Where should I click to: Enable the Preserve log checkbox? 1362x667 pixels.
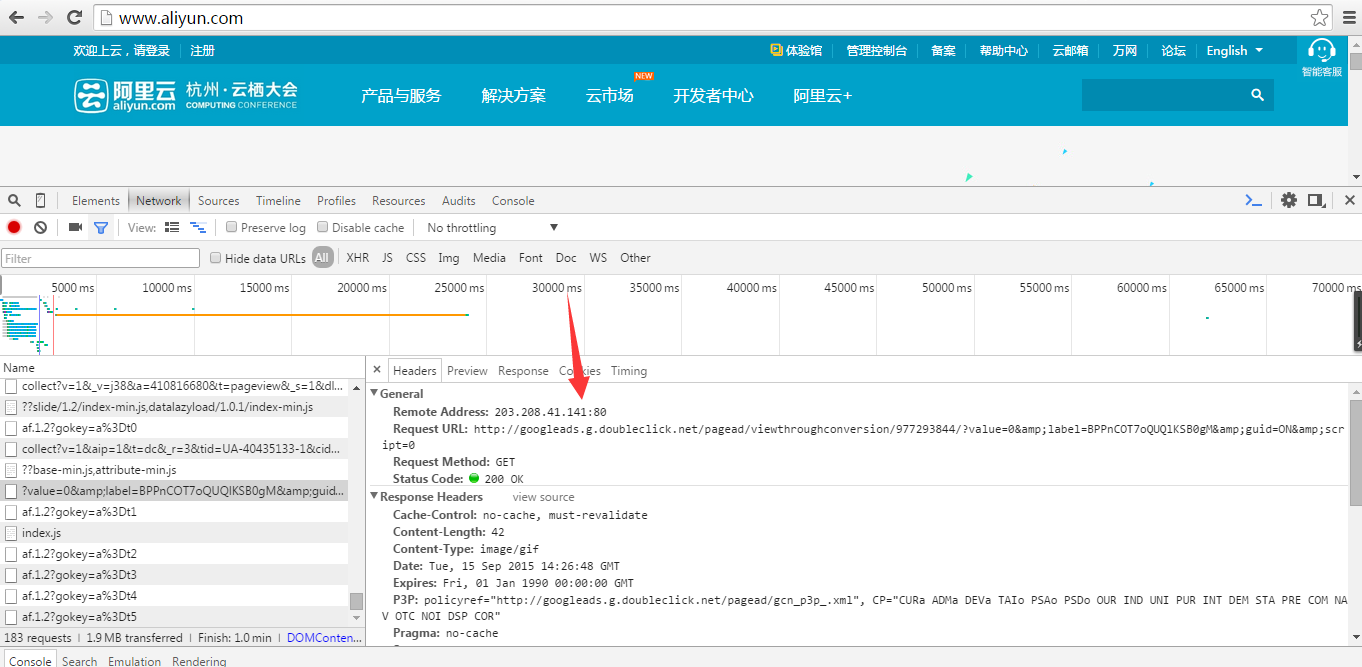[x=232, y=227]
